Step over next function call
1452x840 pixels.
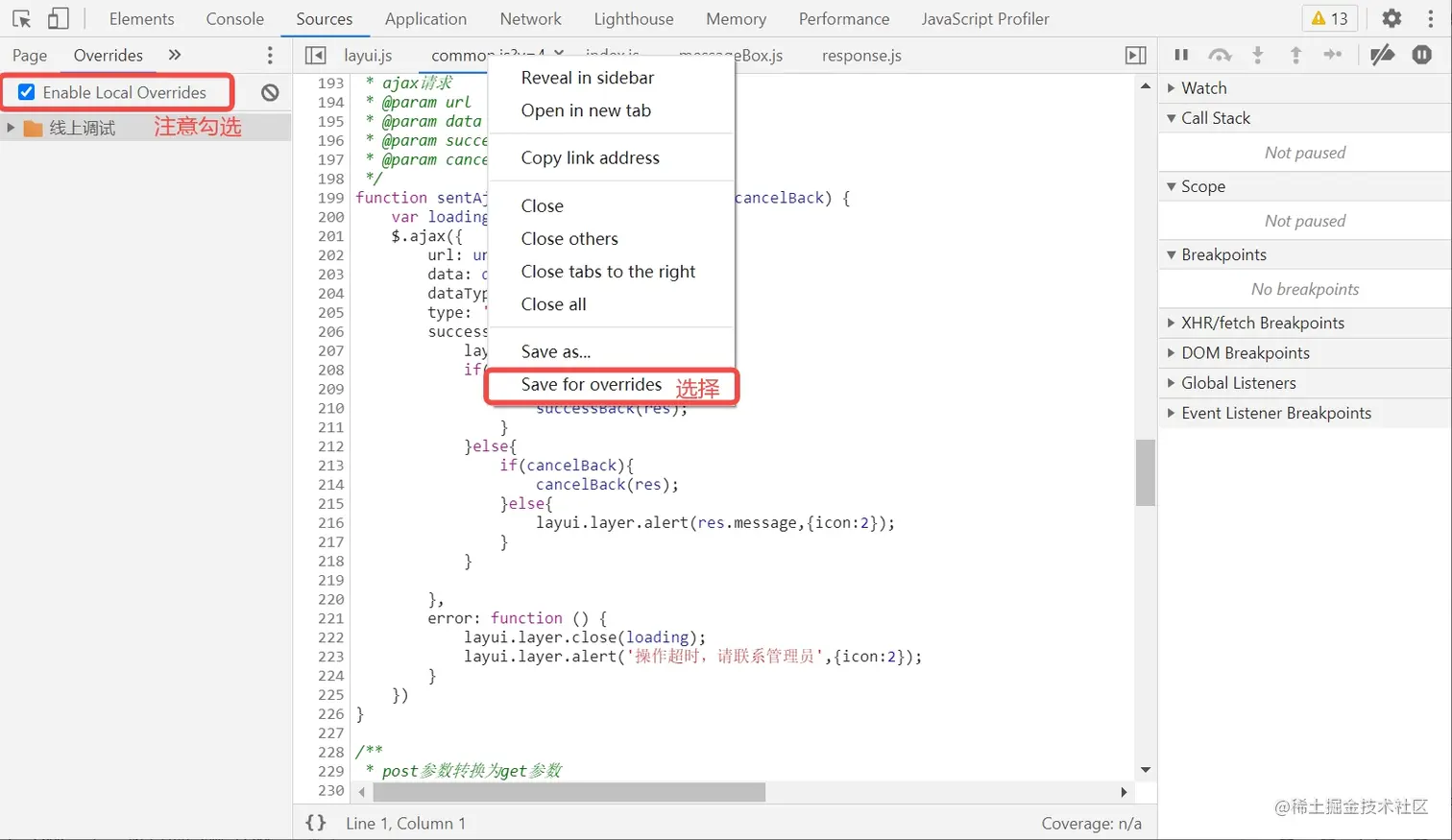[x=1220, y=55]
